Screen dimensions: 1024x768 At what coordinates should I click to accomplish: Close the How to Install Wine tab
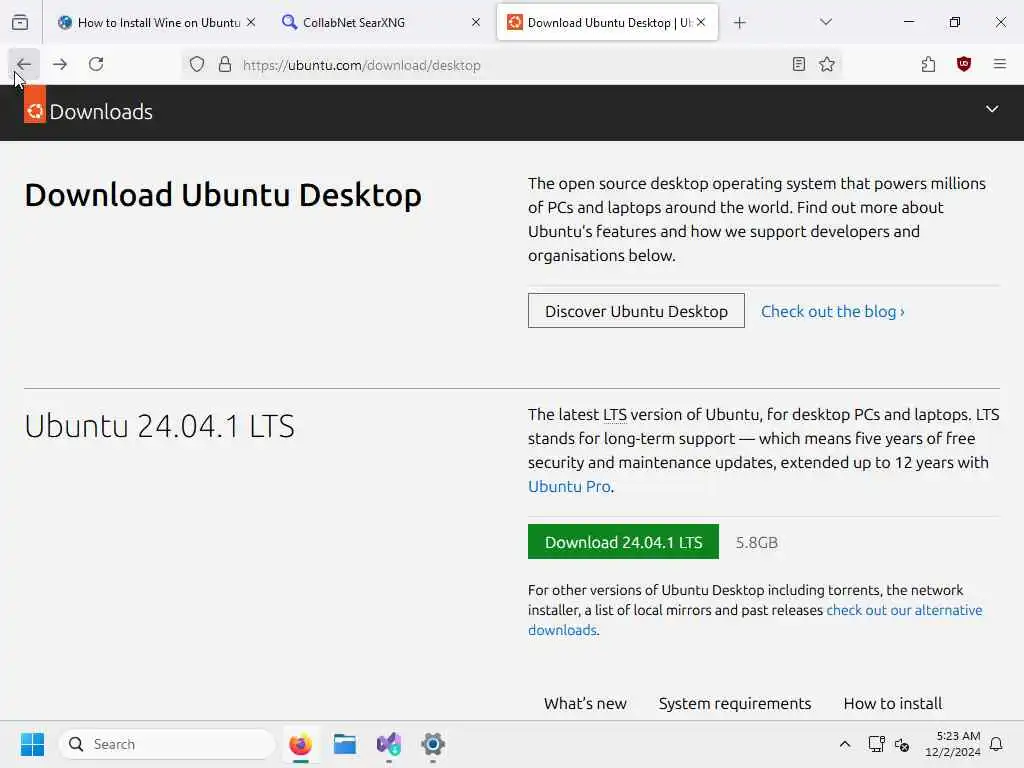pos(251,22)
